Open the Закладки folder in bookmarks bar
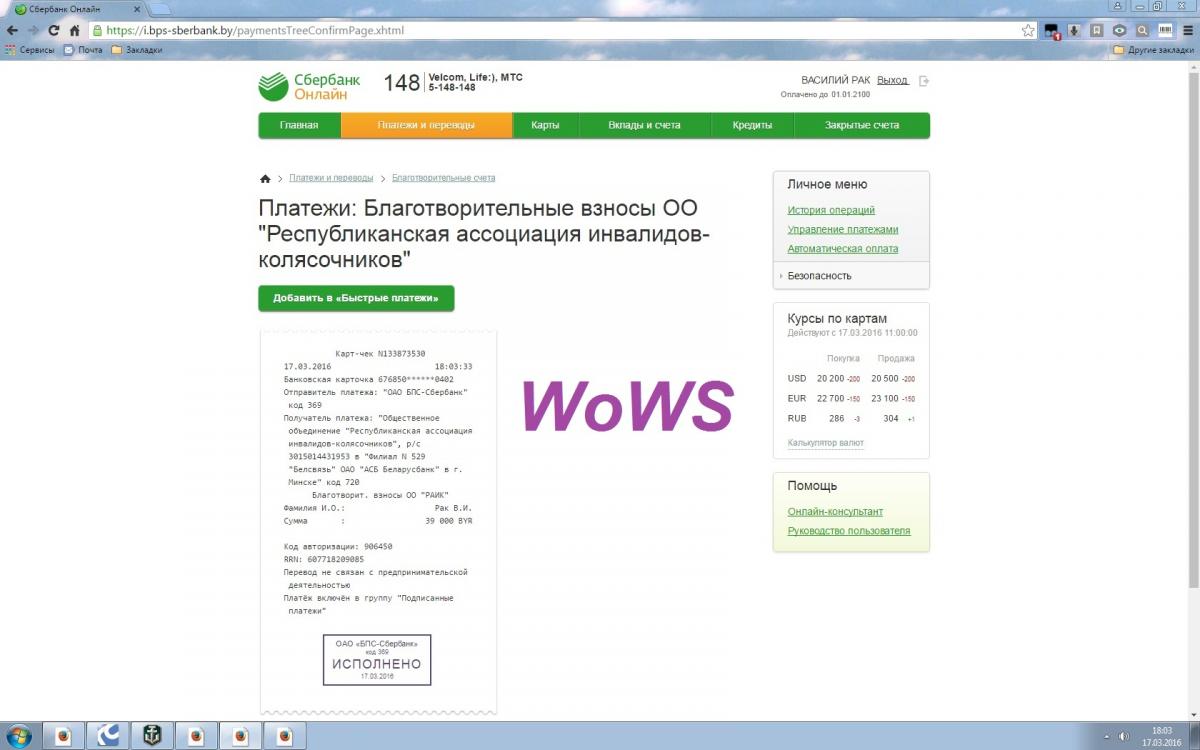 point(137,49)
